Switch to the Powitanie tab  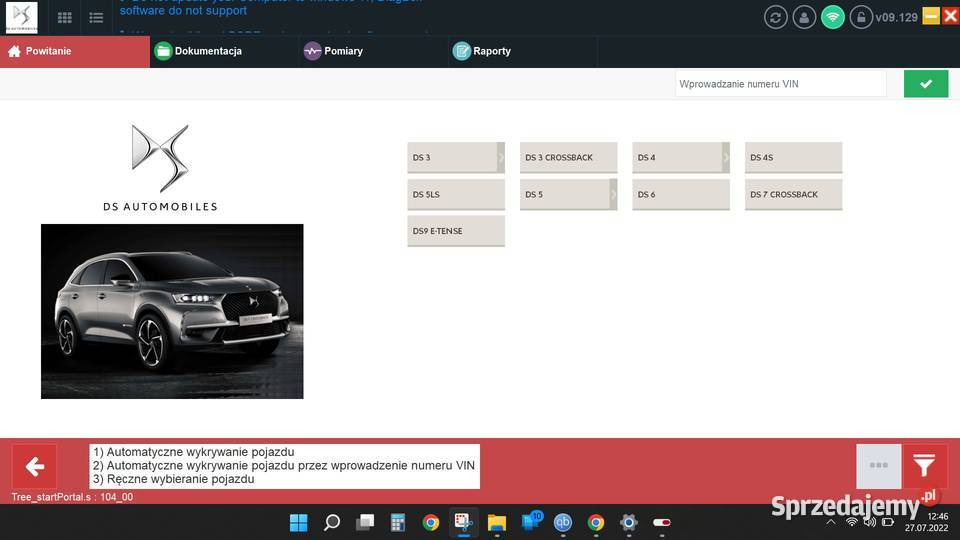[75, 51]
